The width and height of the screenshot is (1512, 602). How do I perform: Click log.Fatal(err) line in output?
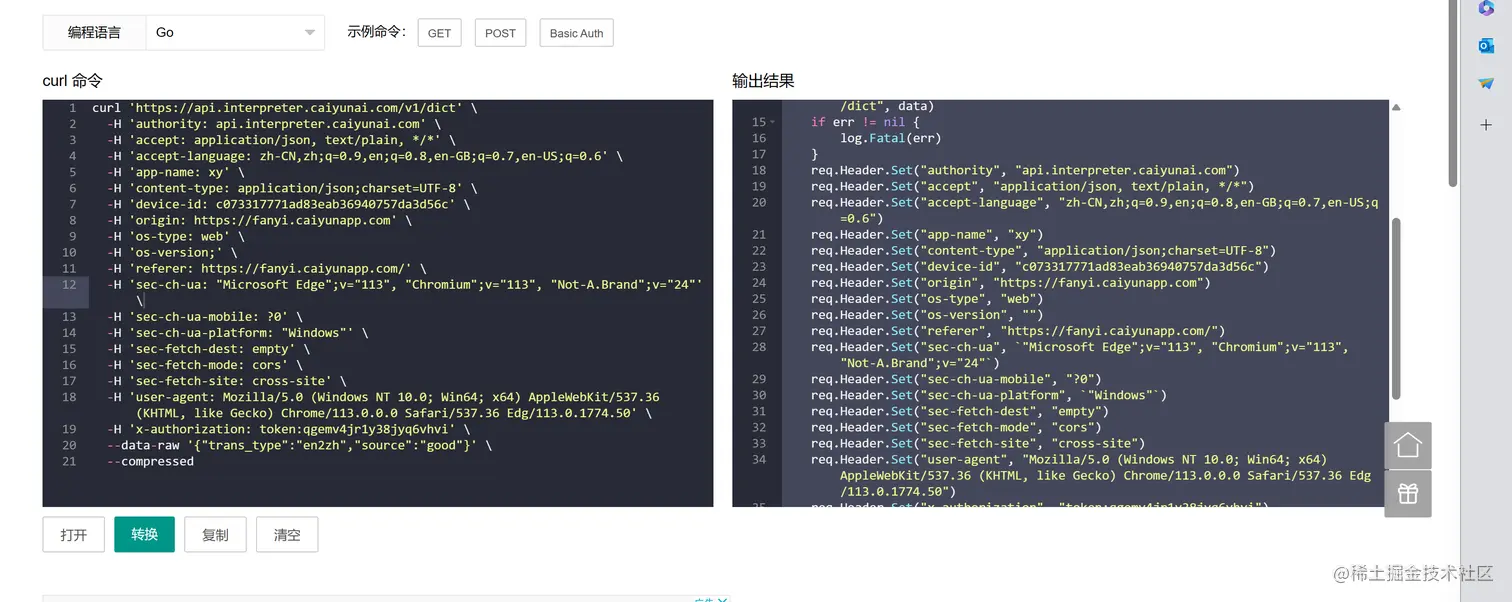pos(891,138)
